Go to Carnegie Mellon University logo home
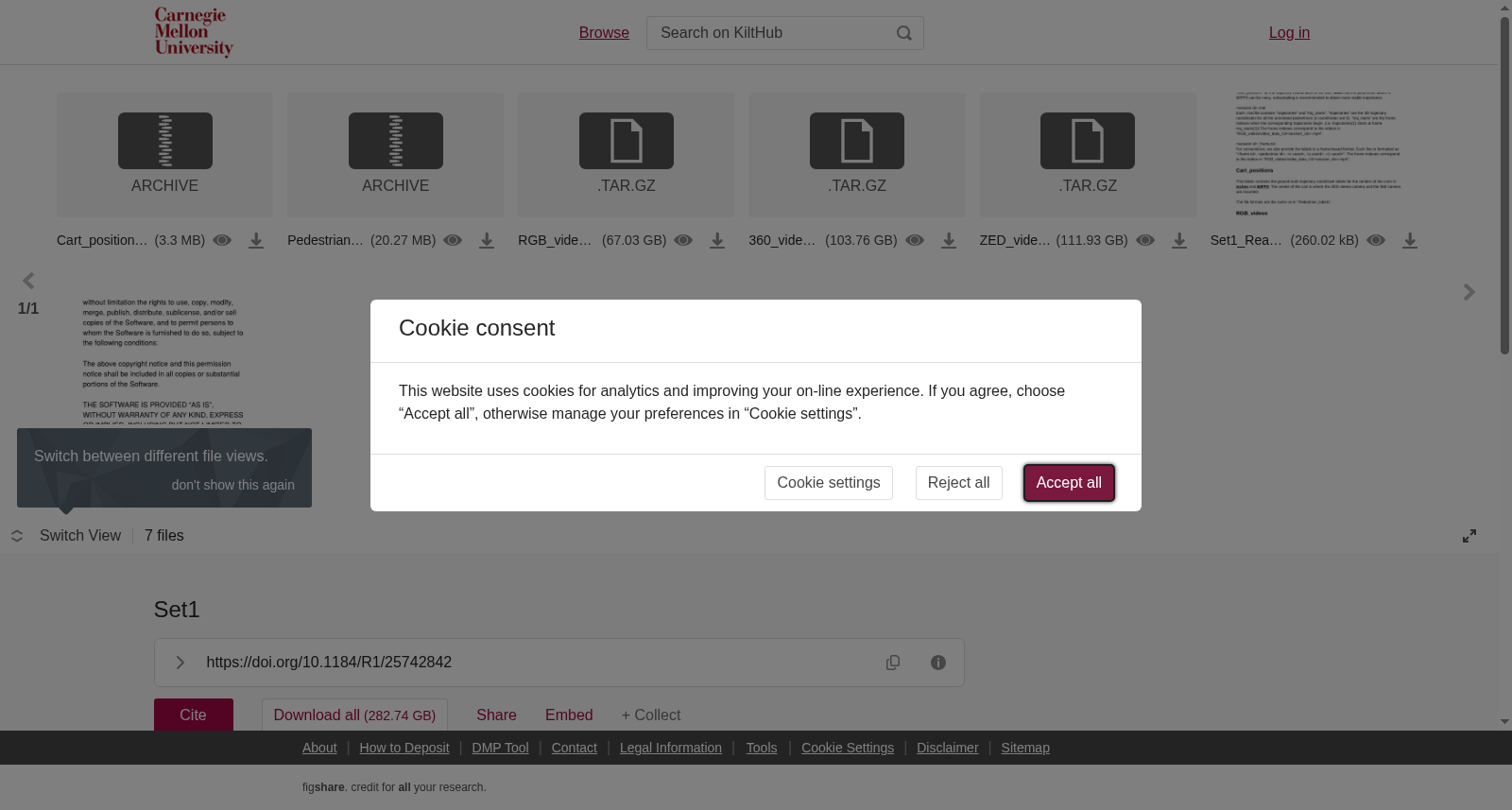The image size is (1512, 810). (x=194, y=32)
